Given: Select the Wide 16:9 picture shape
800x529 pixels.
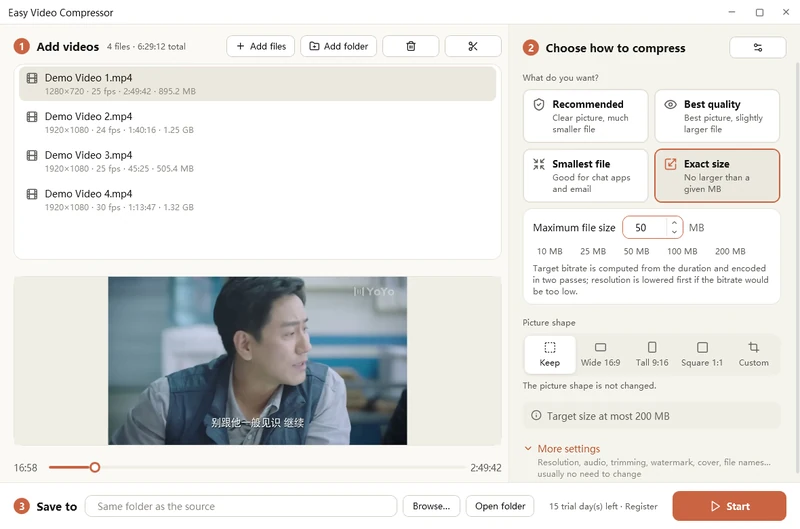Looking at the screenshot, I should (x=601, y=354).
